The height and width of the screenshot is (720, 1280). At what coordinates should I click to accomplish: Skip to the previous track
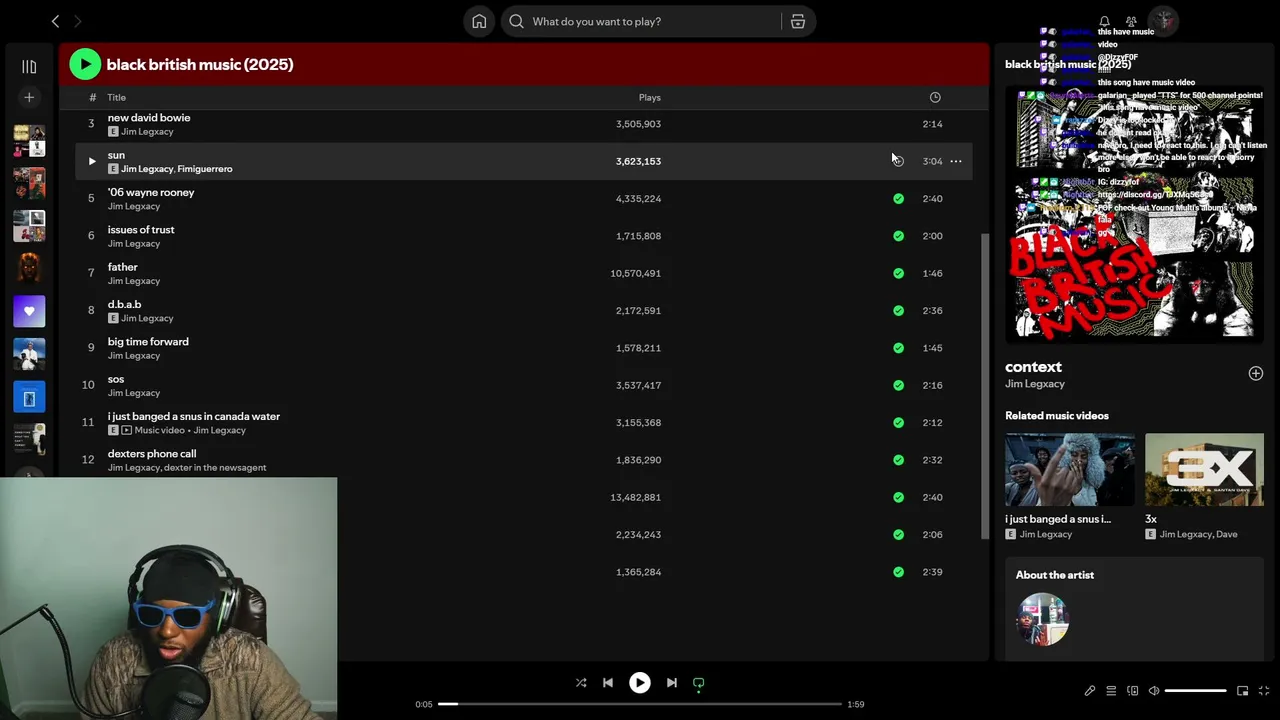[x=608, y=683]
